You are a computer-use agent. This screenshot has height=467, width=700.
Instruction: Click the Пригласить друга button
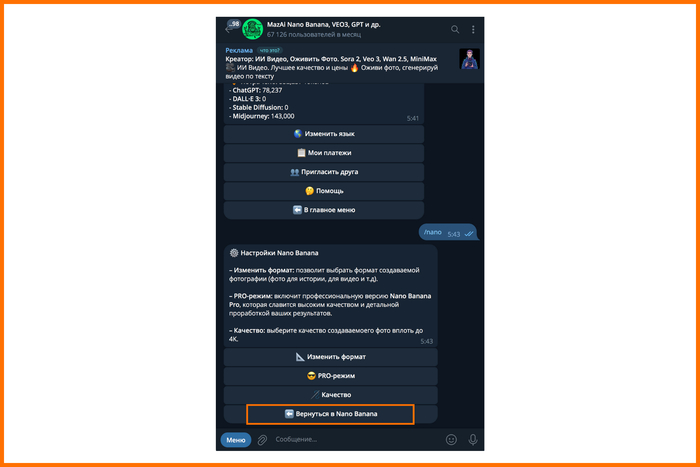[324, 172]
